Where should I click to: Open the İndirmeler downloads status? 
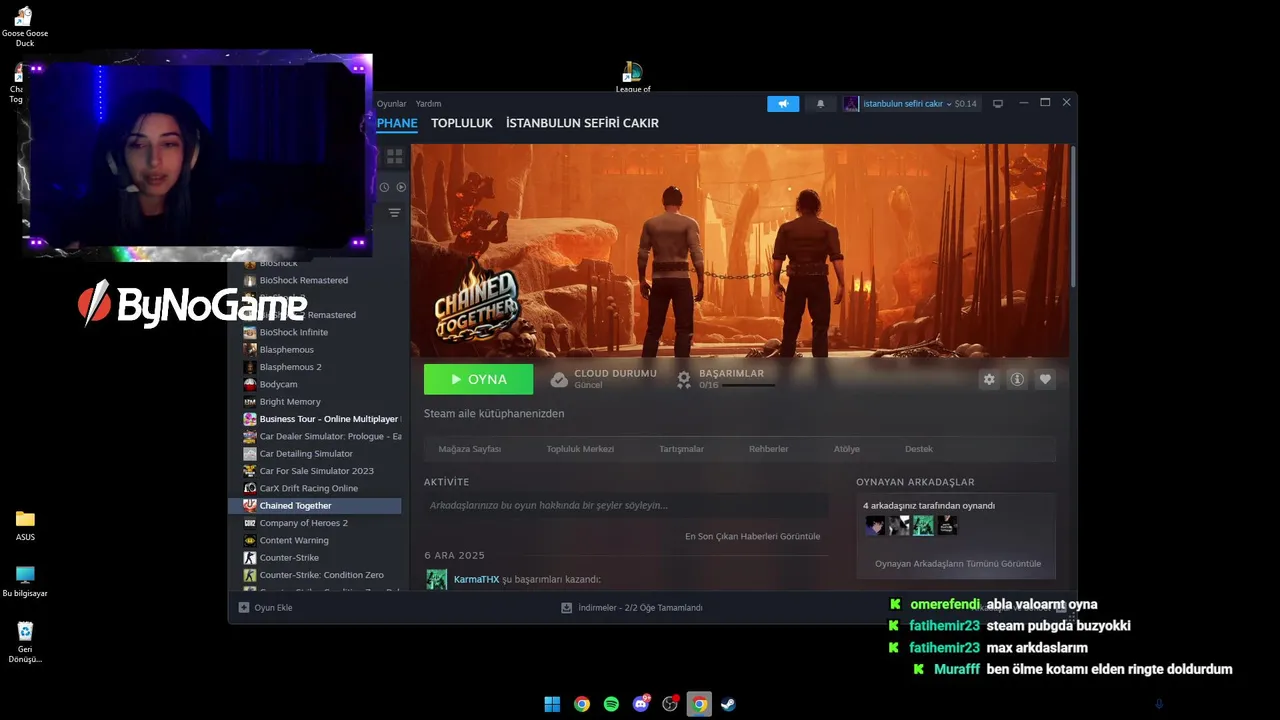(x=631, y=607)
